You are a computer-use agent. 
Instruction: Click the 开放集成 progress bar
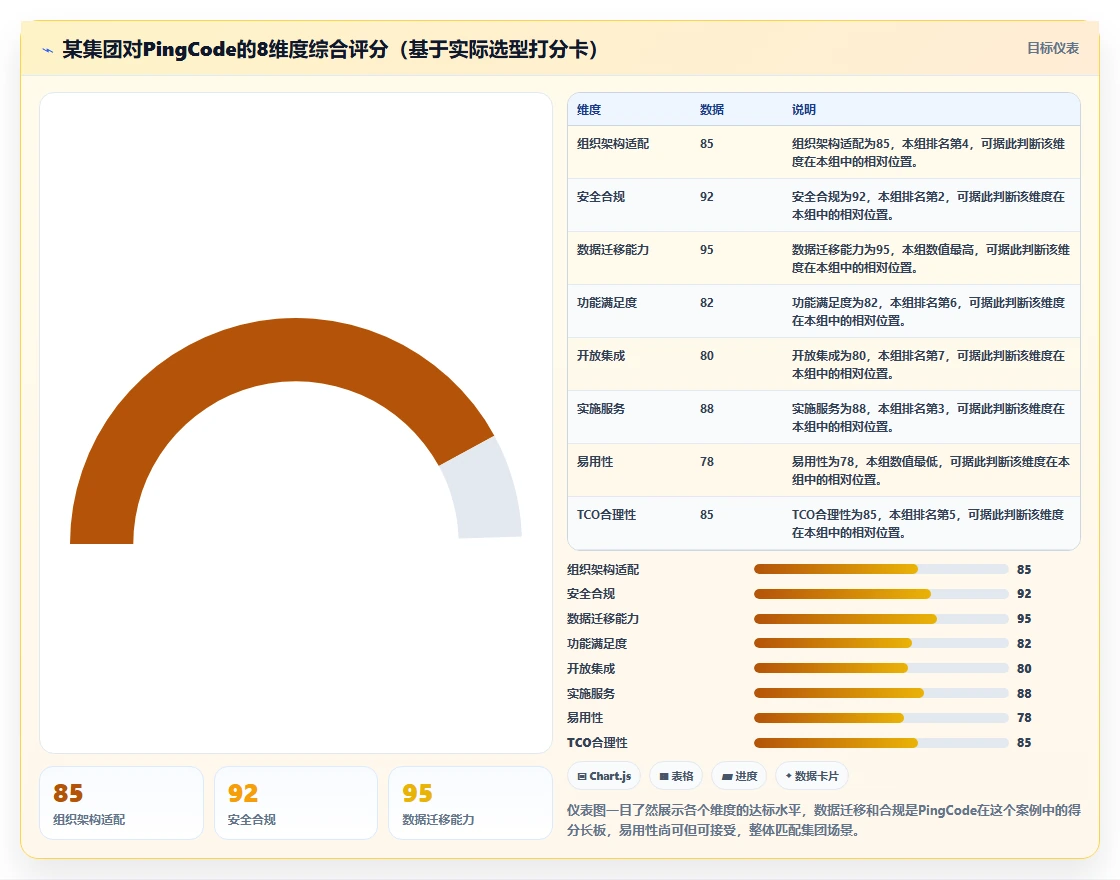[881, 669]
